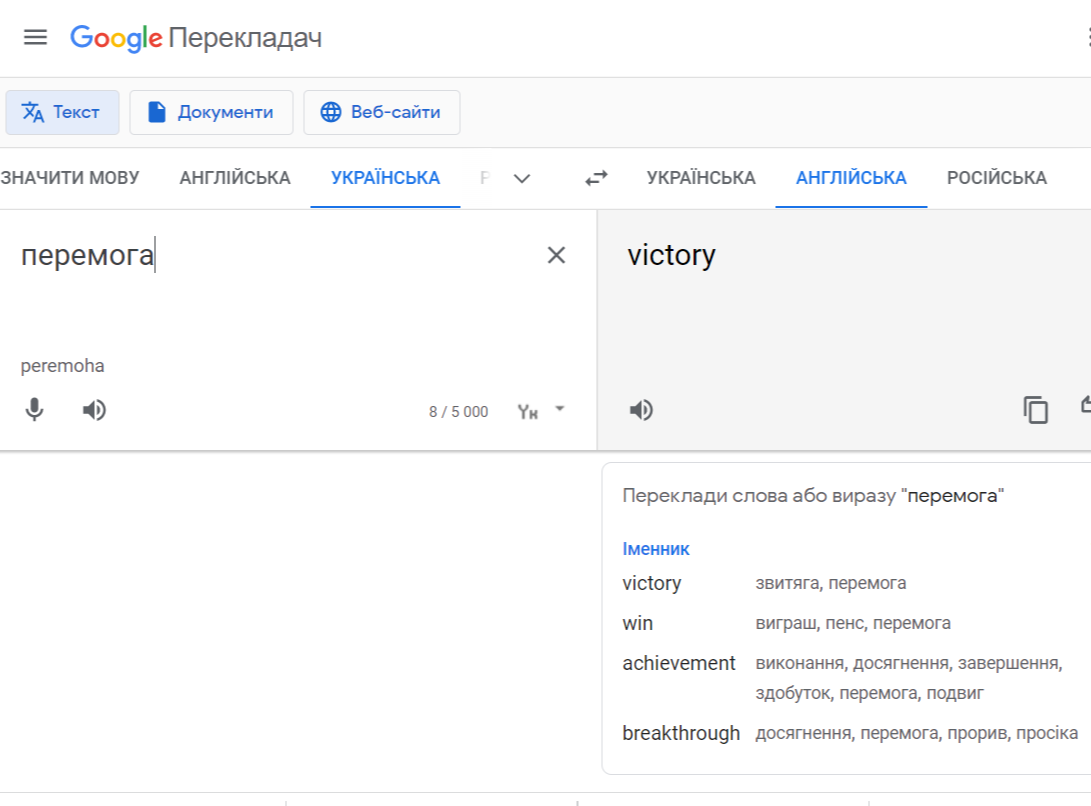
Task: Clear the source text with the X icon
Action: point(556,256)
